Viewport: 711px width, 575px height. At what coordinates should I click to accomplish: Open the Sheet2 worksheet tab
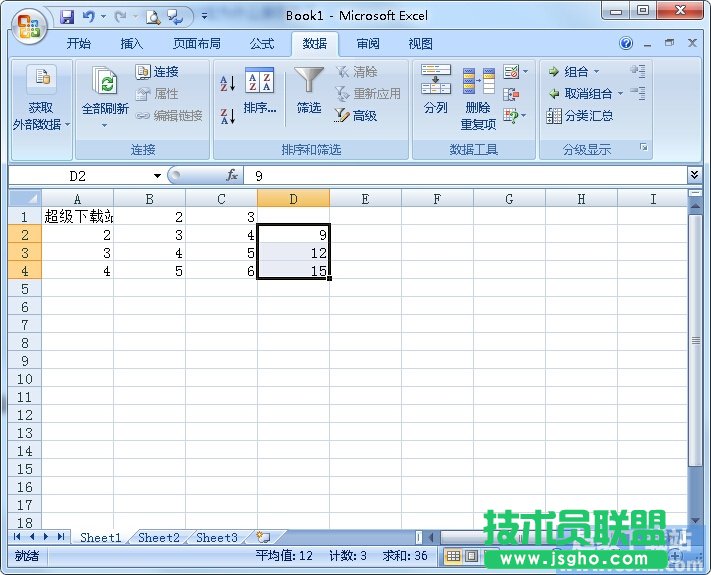click(159, 538)
